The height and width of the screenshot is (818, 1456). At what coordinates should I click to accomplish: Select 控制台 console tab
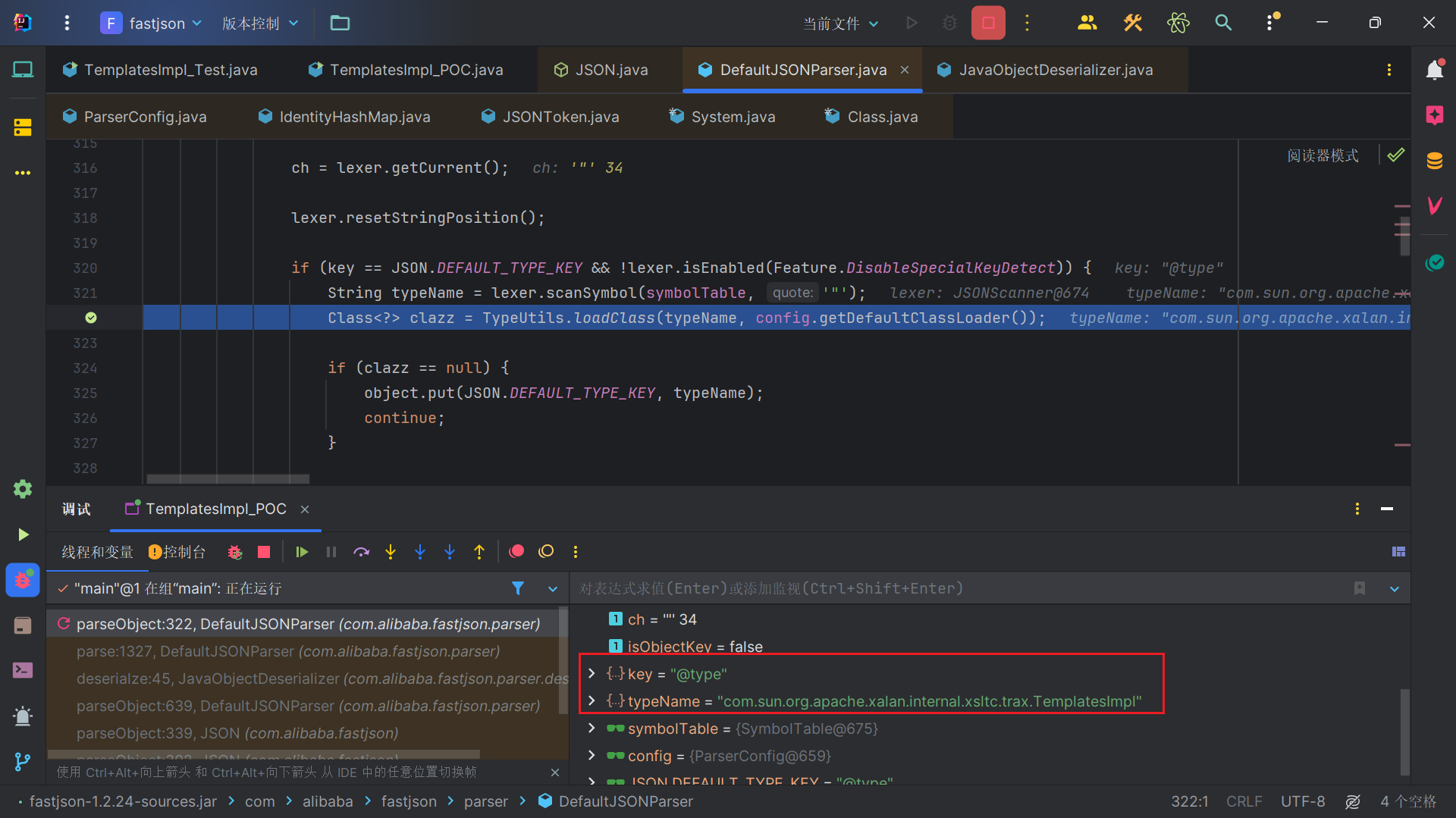pyautogui.click(x=177, y=552)
